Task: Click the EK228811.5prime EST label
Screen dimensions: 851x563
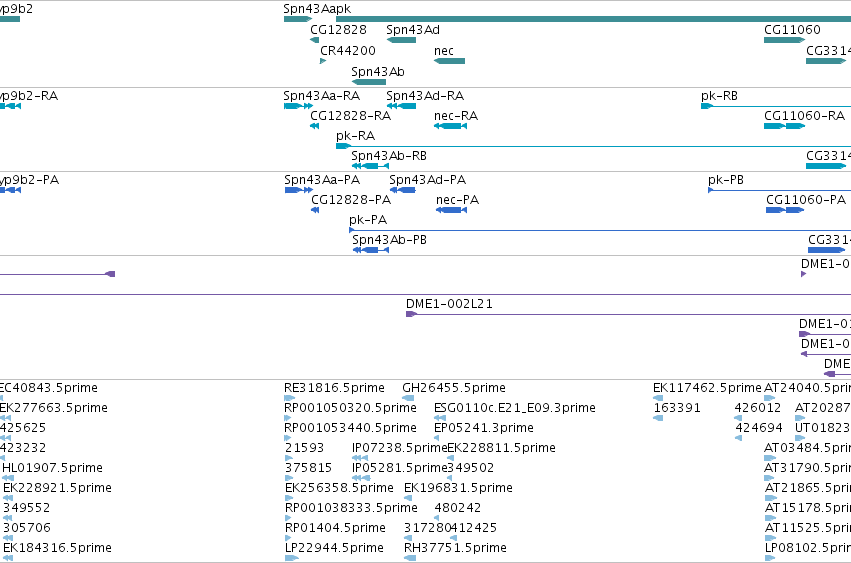Action: (501, 448)
